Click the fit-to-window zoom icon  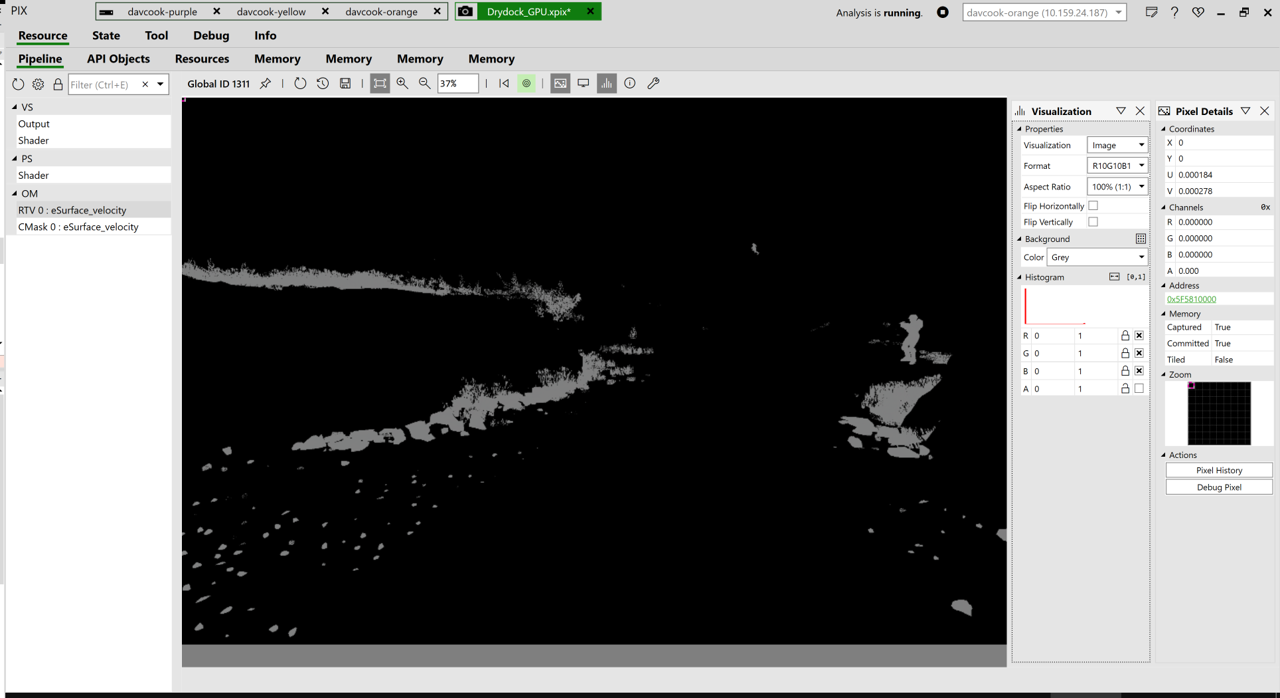click(x=380, y=84)
